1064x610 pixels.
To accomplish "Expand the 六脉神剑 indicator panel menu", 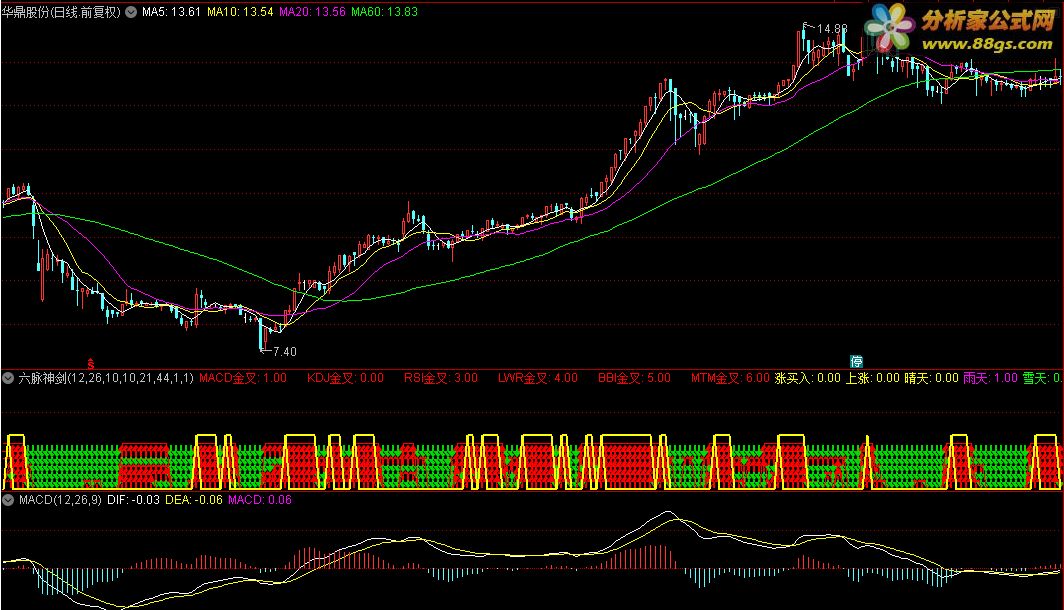I will pyautogui.click(x=8, y=378).
